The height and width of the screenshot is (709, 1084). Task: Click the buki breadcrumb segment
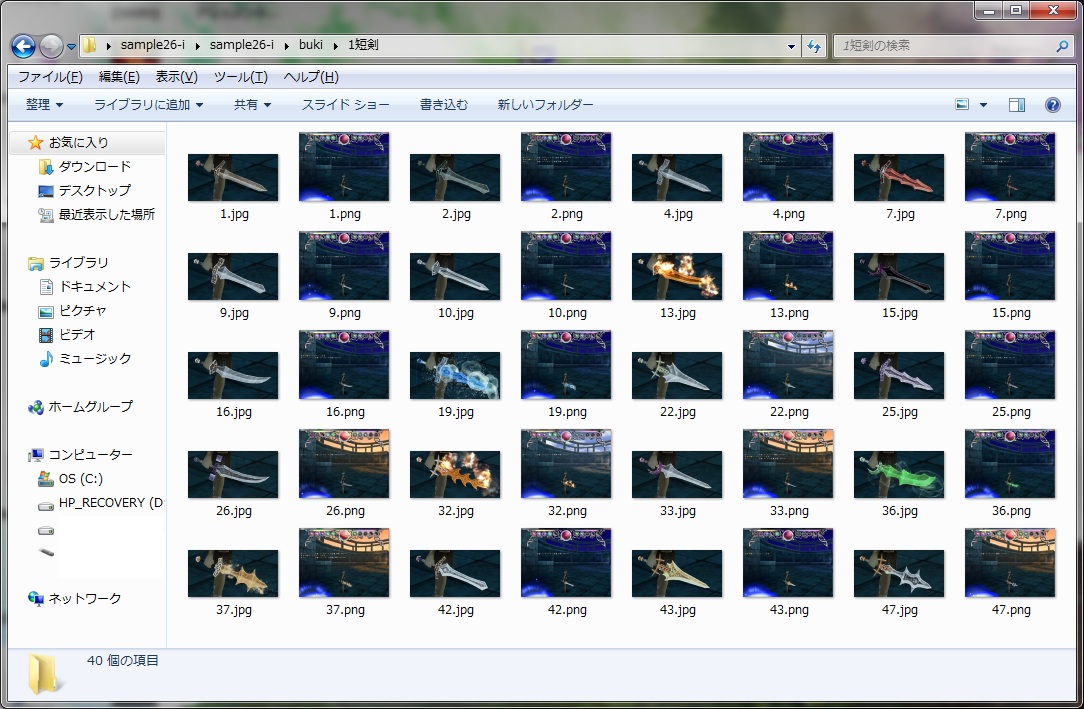coord(310,45)
